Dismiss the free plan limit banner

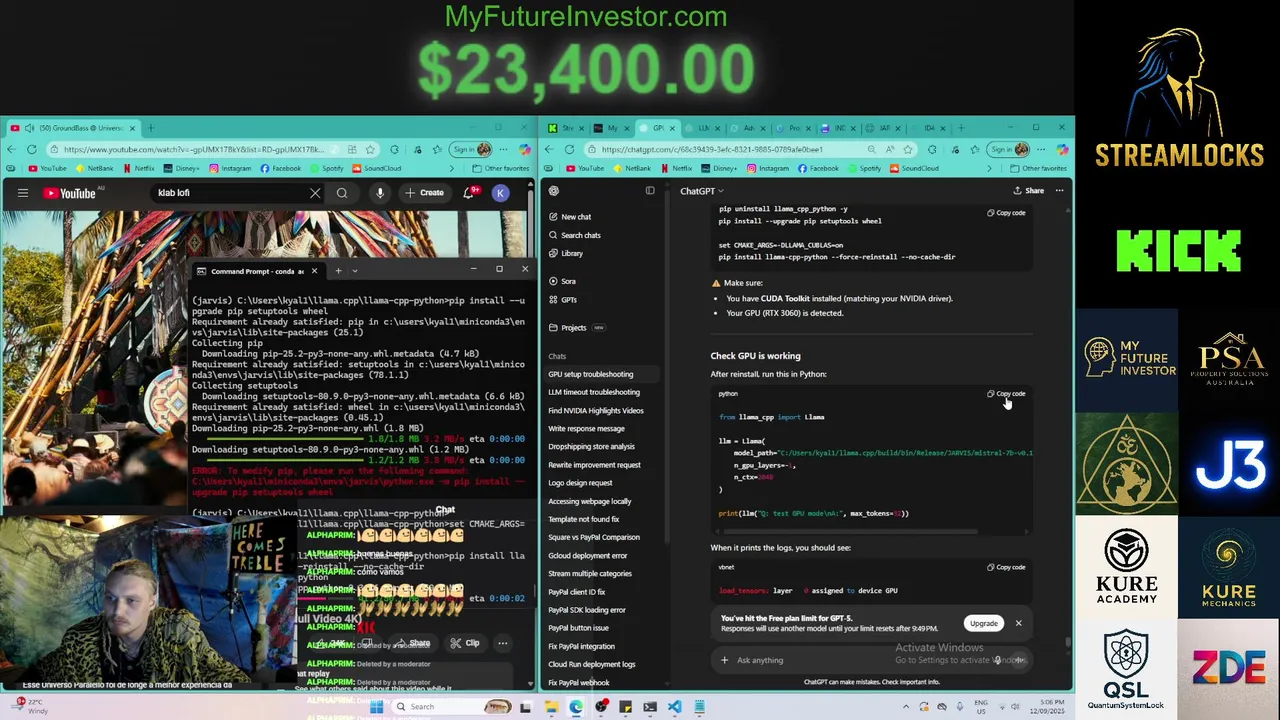1018,623
